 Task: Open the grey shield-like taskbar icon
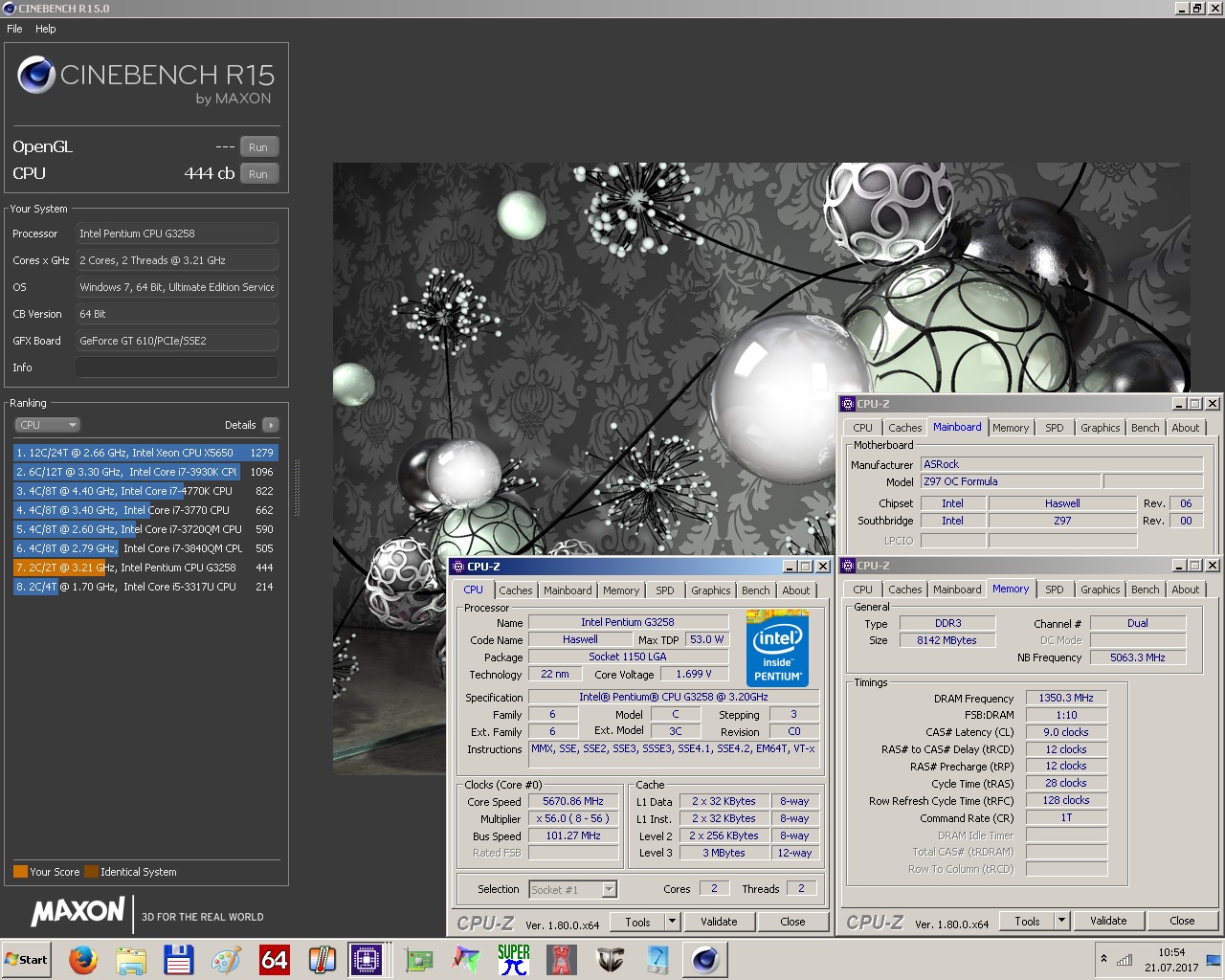(610, 959)
